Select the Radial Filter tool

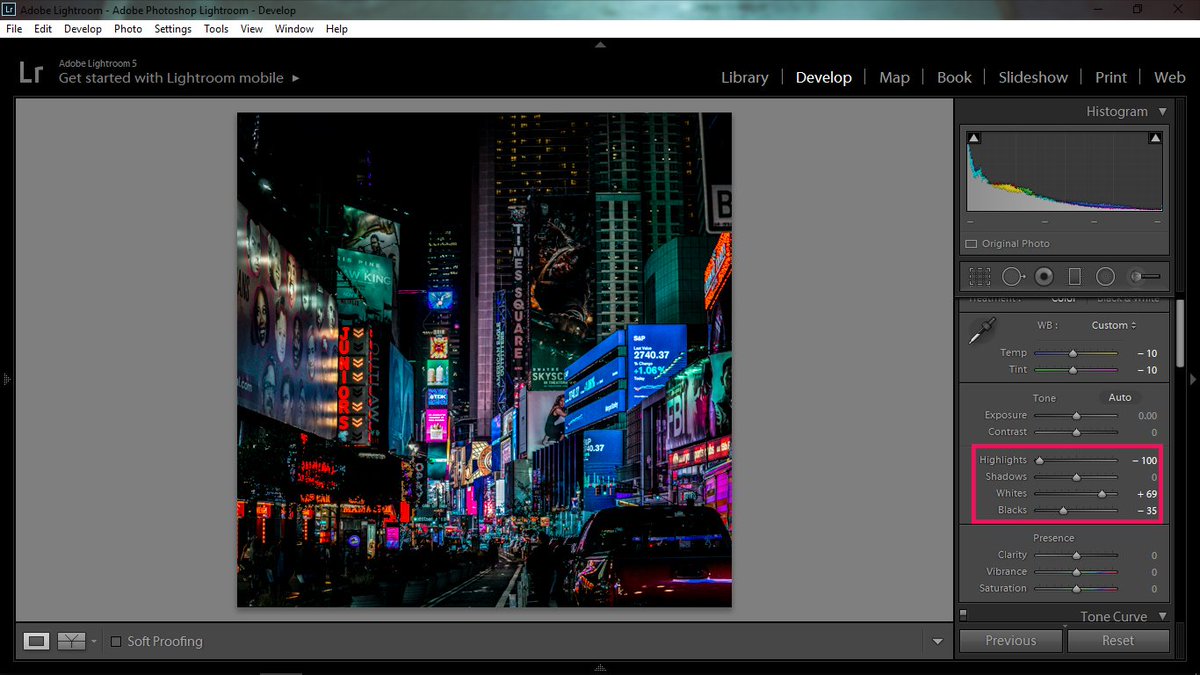point(1105,276)
